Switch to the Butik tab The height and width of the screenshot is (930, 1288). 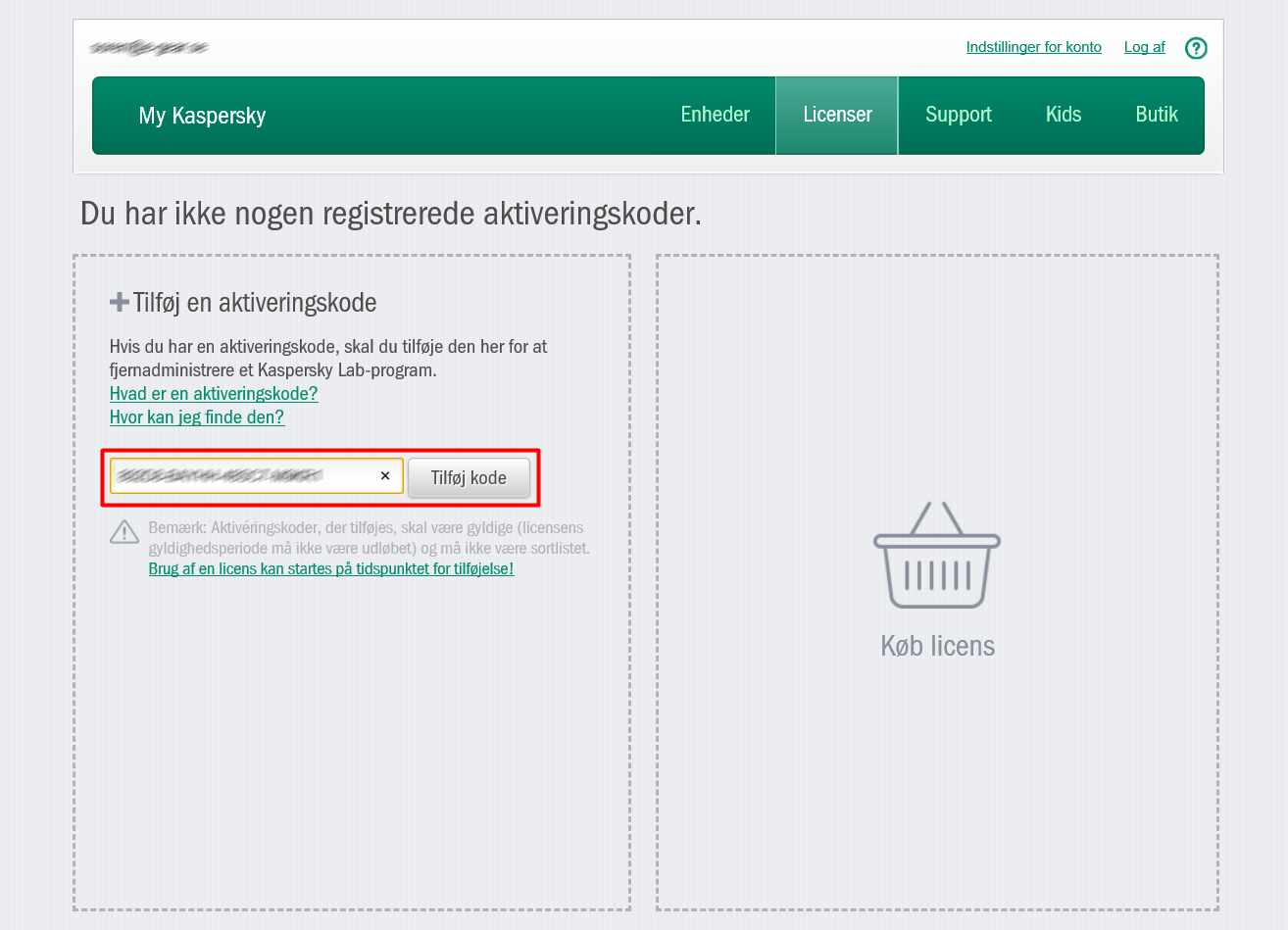coord(1157,115)
